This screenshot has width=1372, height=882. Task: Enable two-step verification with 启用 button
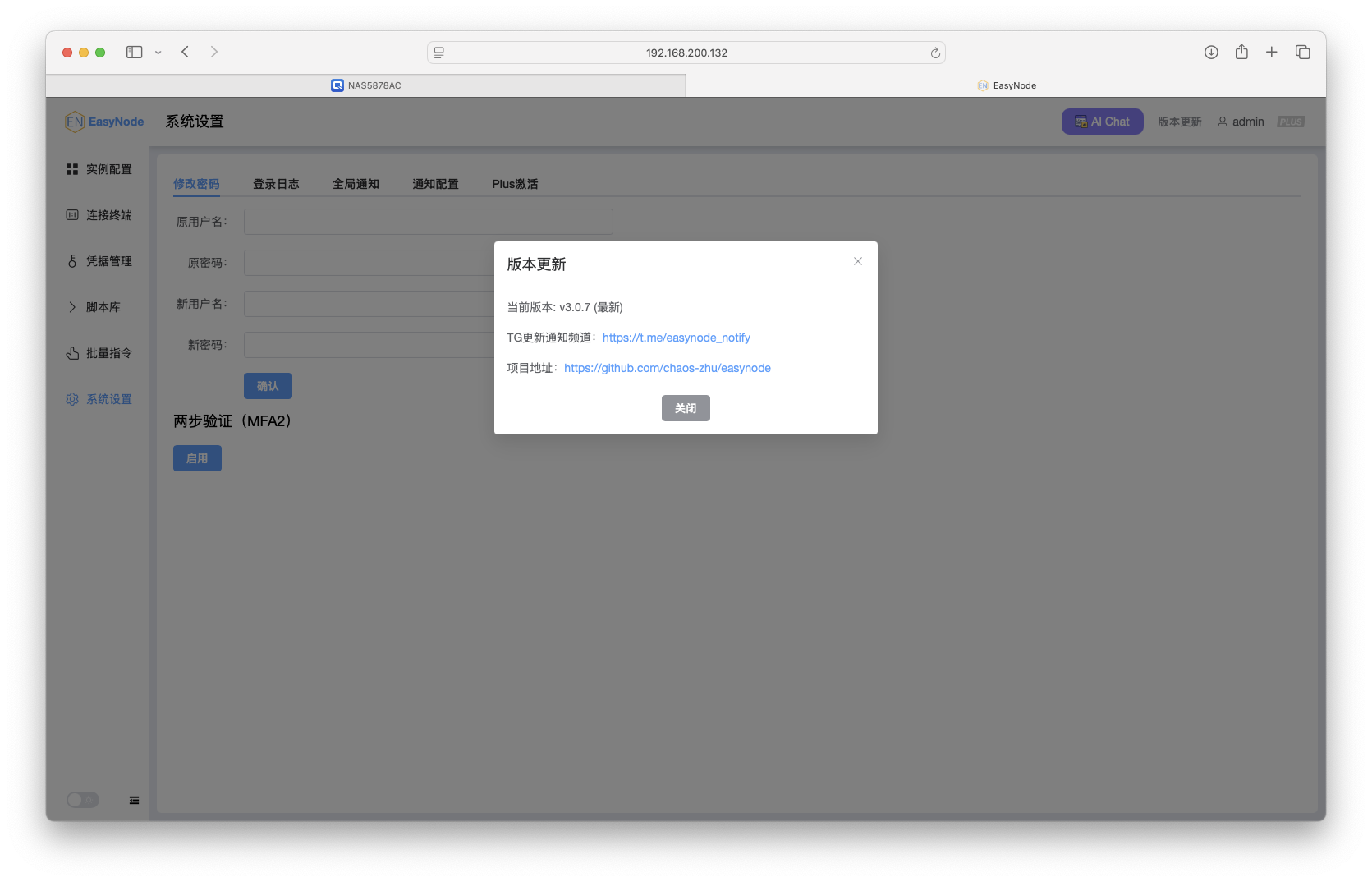(x=197, y=457)
